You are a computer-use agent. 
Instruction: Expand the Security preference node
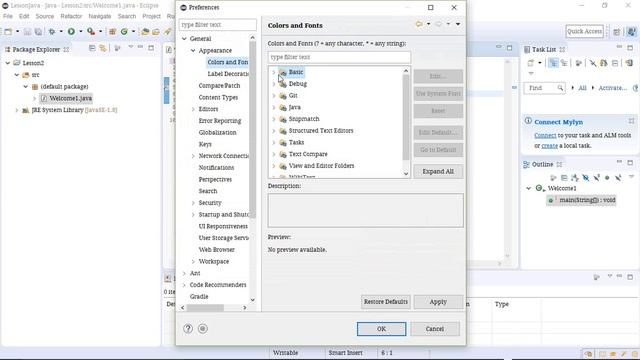(x=193, y=203)
